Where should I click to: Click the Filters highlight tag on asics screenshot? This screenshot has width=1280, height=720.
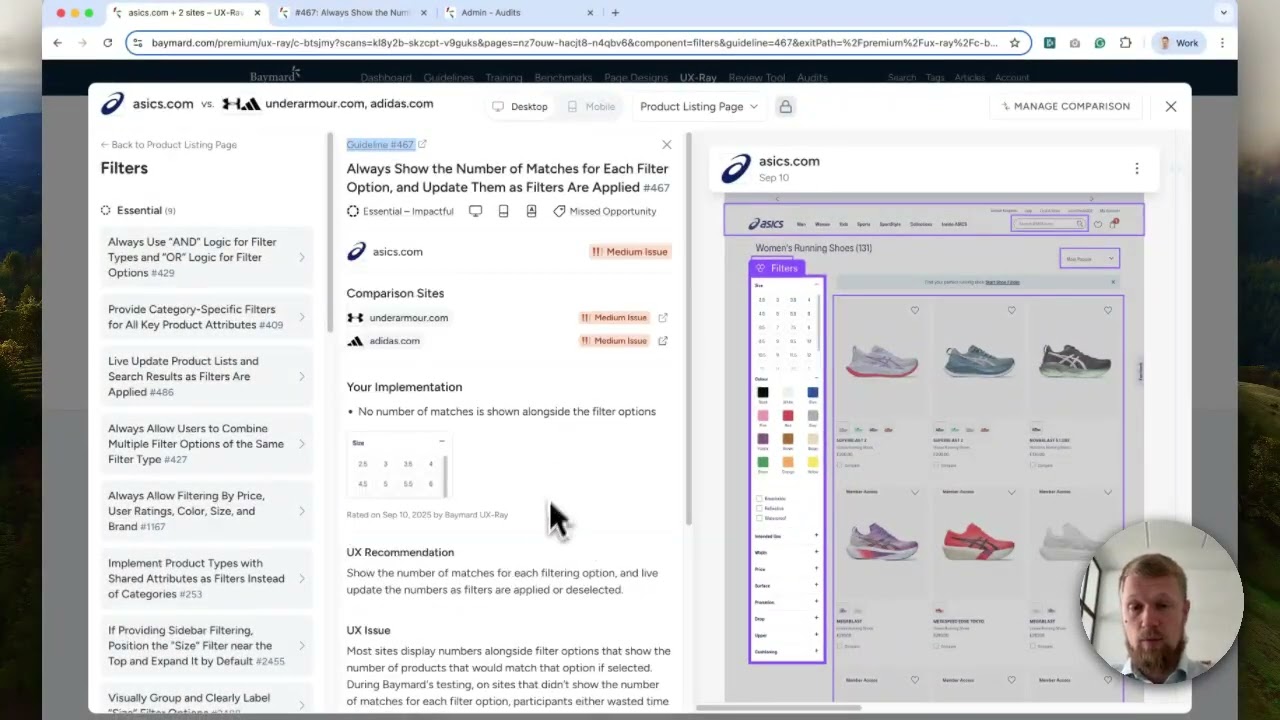[x=777, y=268]
